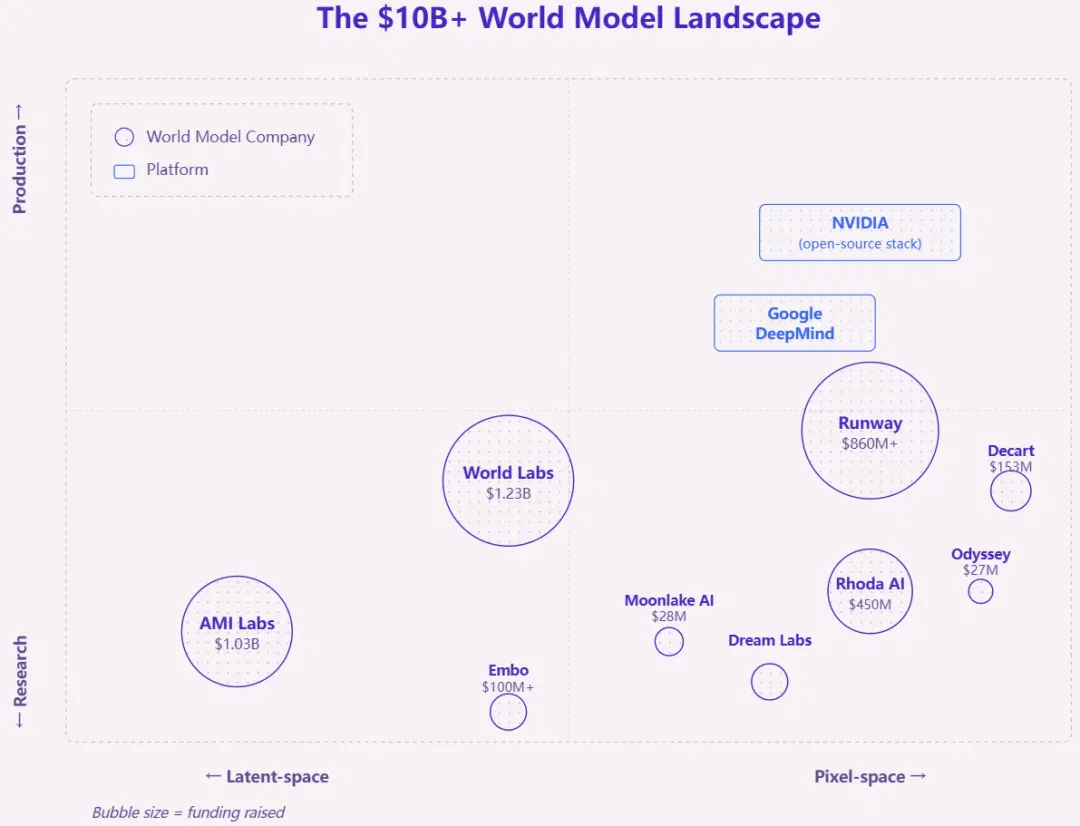1080x826 pixels.
Task: Click the "$27M" funding value
Action: tap(980, 570)
